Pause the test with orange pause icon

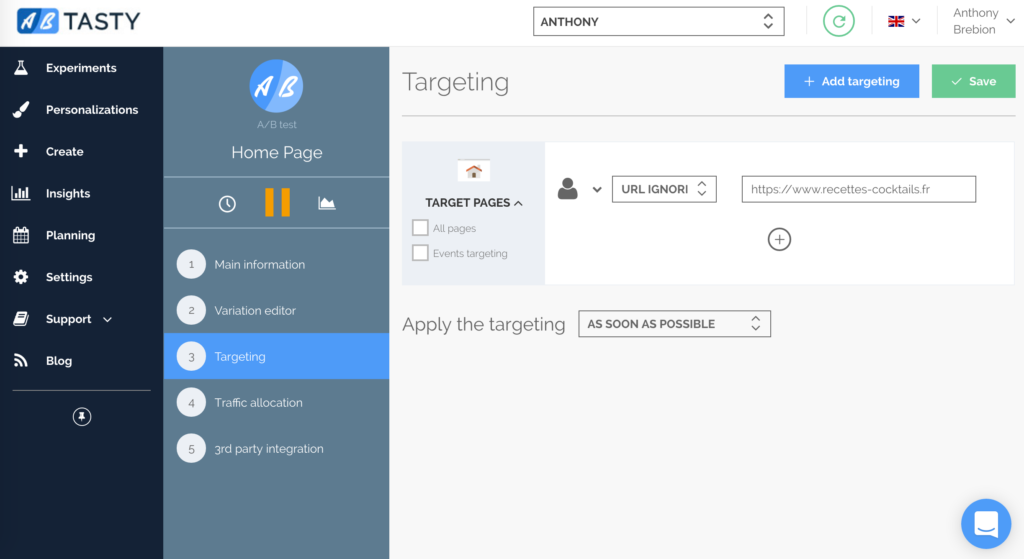(x=277, y=202)
